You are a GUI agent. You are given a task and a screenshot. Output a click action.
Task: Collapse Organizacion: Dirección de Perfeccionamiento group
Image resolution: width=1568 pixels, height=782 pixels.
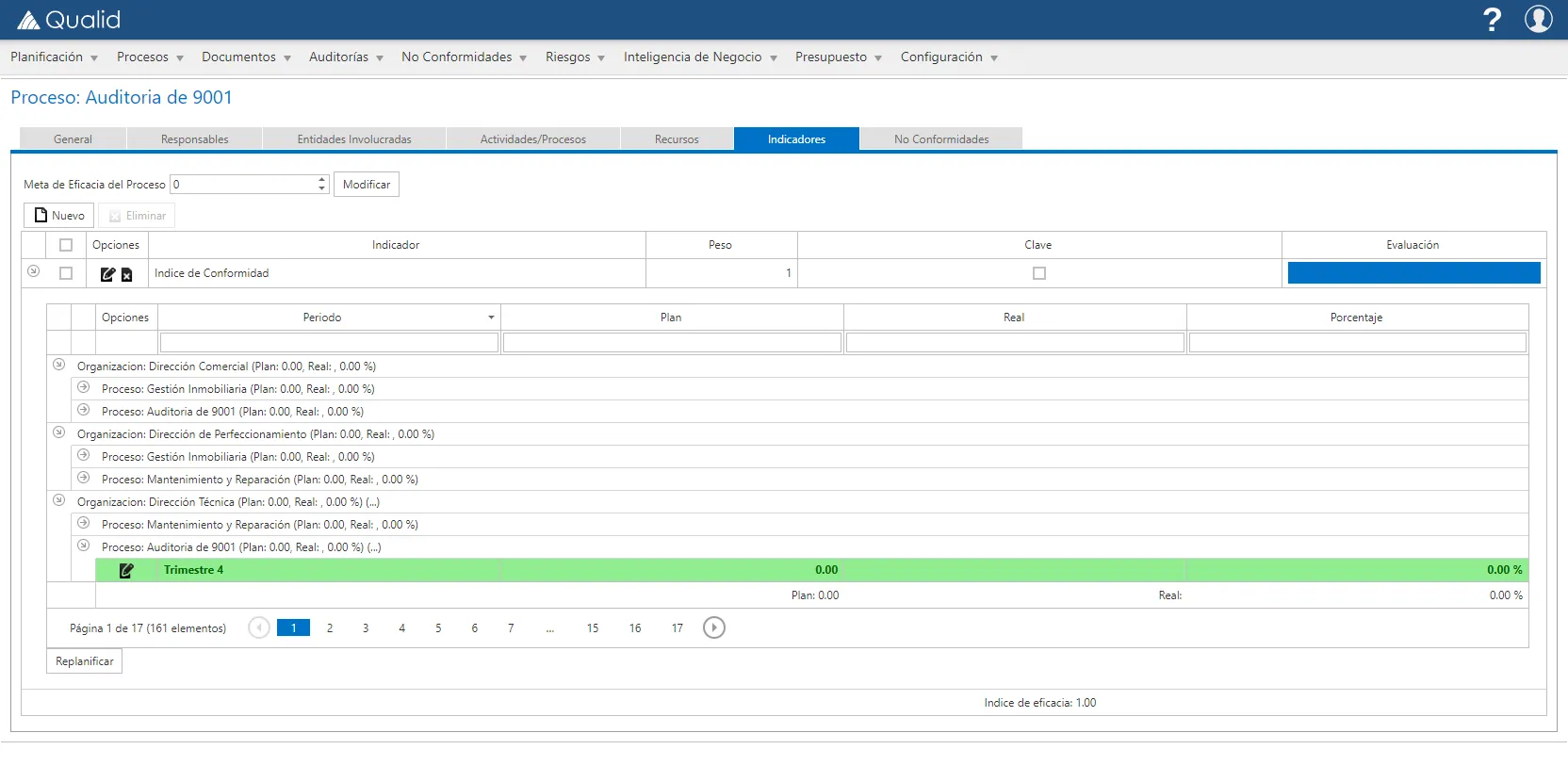(59, 432)
